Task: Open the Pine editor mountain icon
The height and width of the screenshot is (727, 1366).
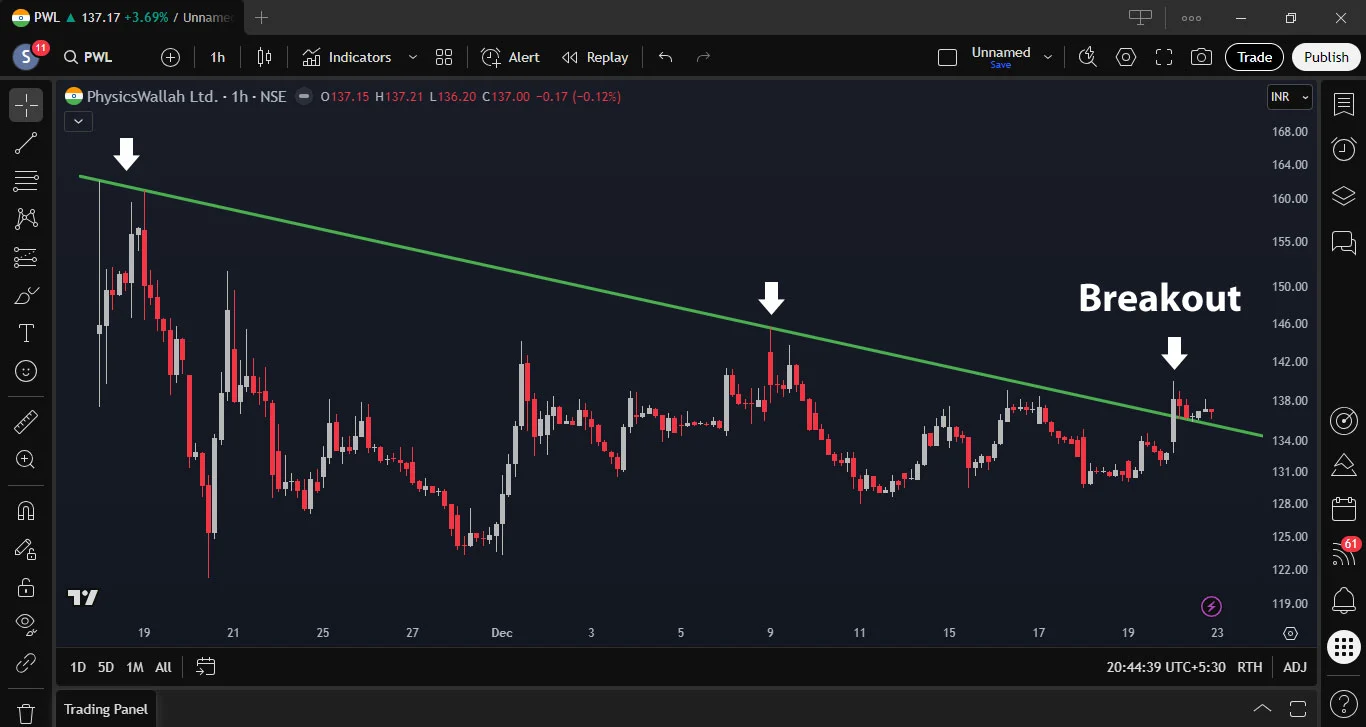Action: (1344, 464)
